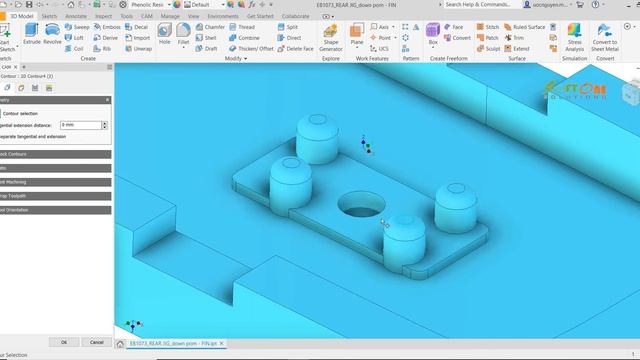Click the OK button
Image resolution: width=640 pixels, height=360 pixels.
pyautogui.click(x=64, y=342)
